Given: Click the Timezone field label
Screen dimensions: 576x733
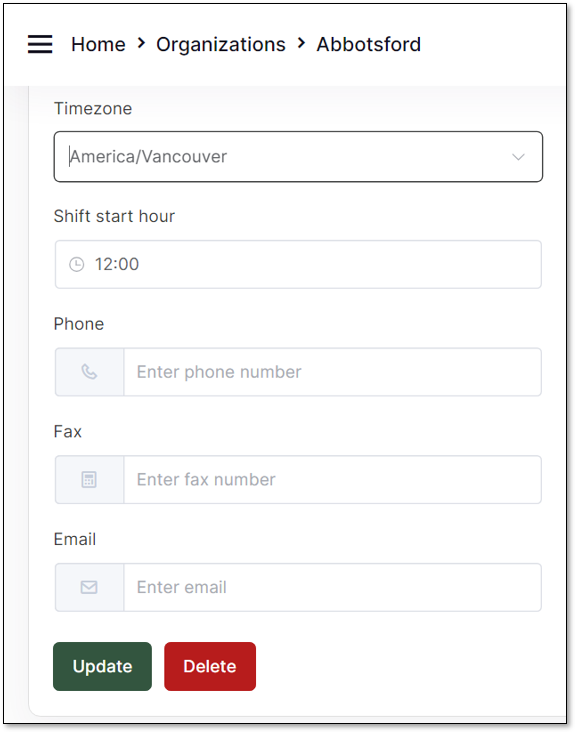Looking at the screenshot, I should click(x=93, y=108).
